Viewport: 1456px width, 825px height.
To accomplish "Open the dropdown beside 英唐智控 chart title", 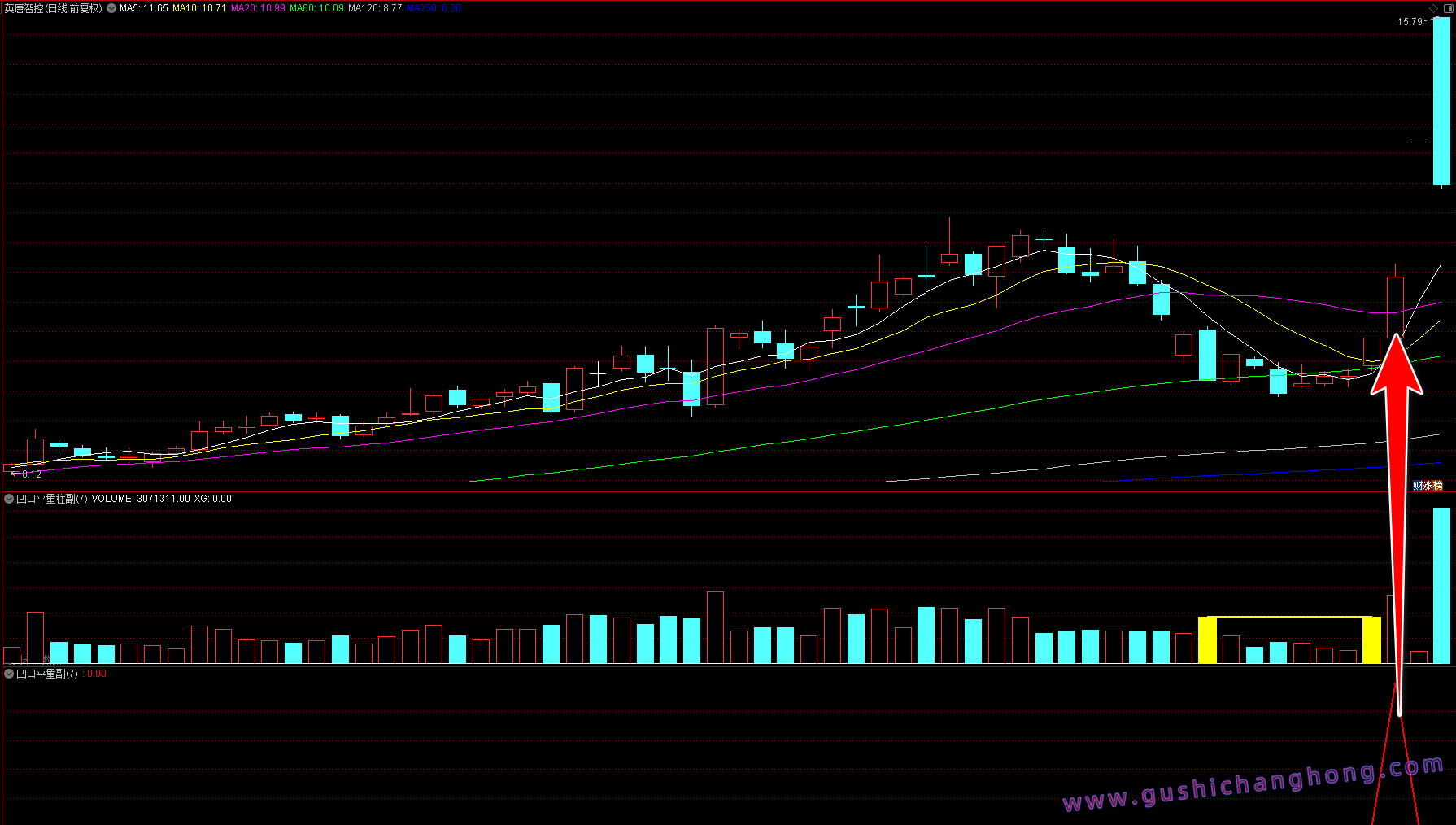I will pos(111,8).
